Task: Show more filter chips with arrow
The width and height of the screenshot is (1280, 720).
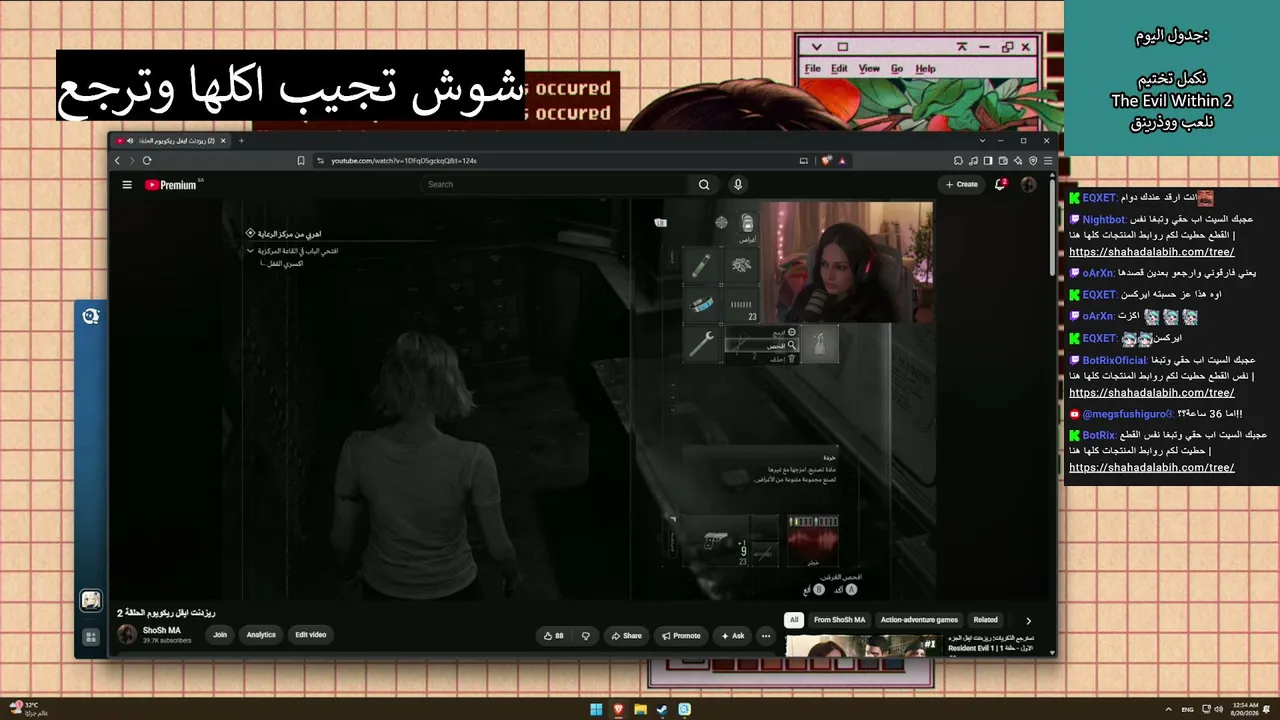Action: pyautogui.click(x=1028, y=620)
